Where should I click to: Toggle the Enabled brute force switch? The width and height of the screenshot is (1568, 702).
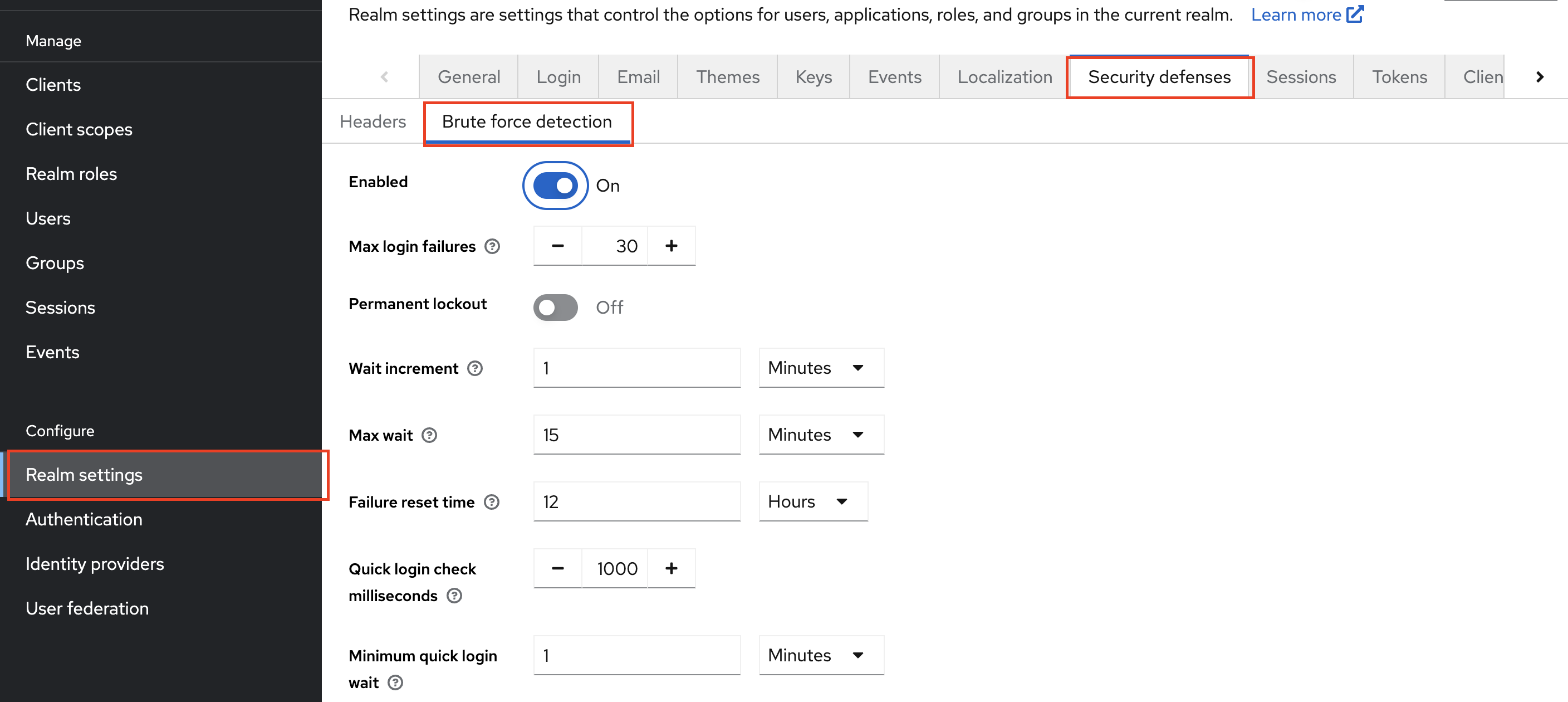tap(555, 185)
